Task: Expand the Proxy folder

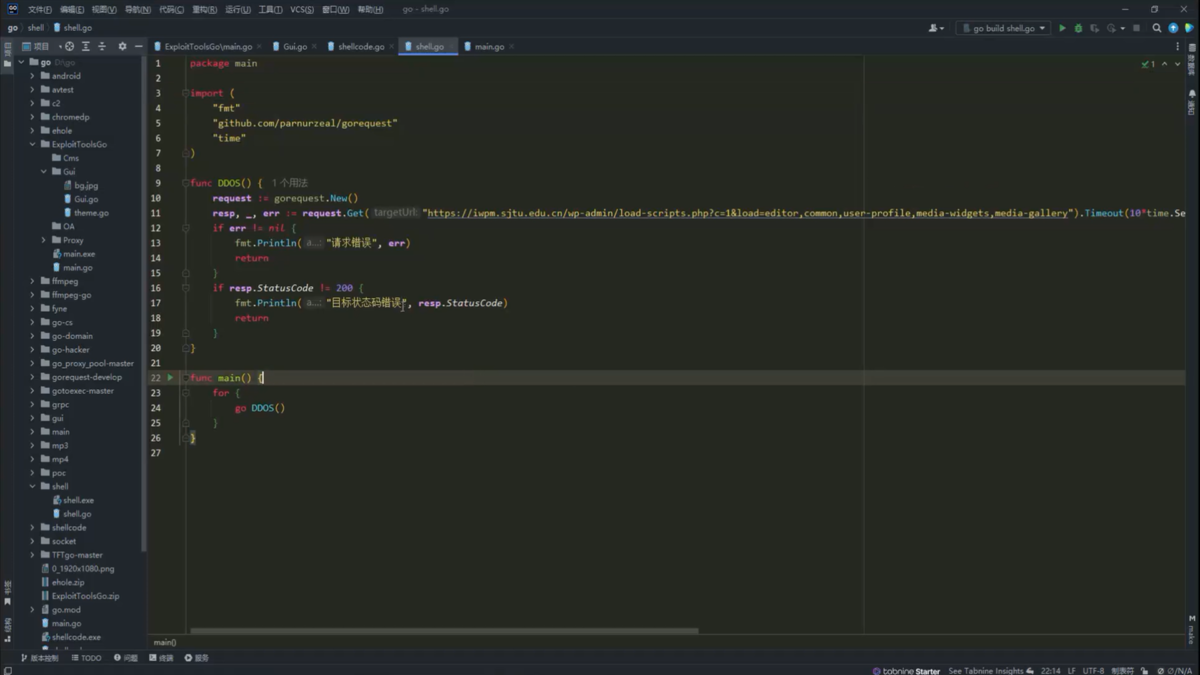Action: point(44,240)
